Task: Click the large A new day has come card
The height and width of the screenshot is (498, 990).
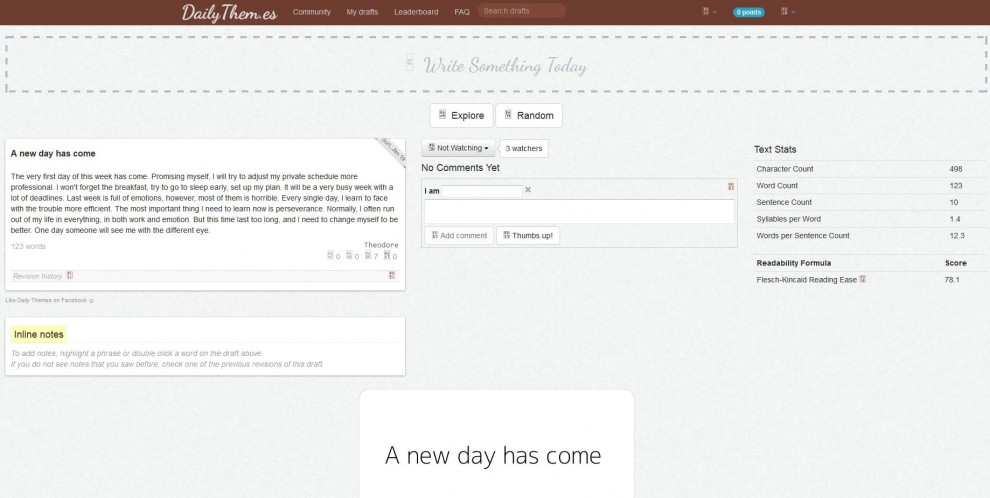Action: [x=496, y=444]
